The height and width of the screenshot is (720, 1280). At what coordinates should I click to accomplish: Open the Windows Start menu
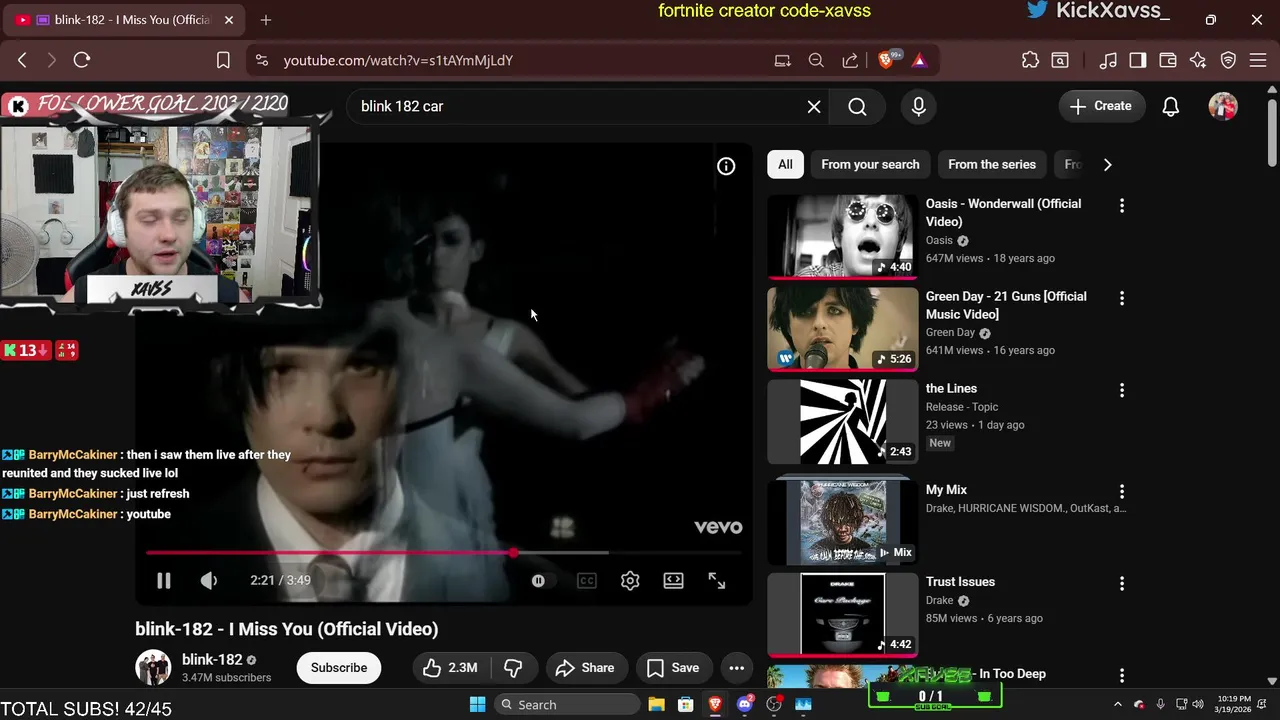(x=477, y=704)
